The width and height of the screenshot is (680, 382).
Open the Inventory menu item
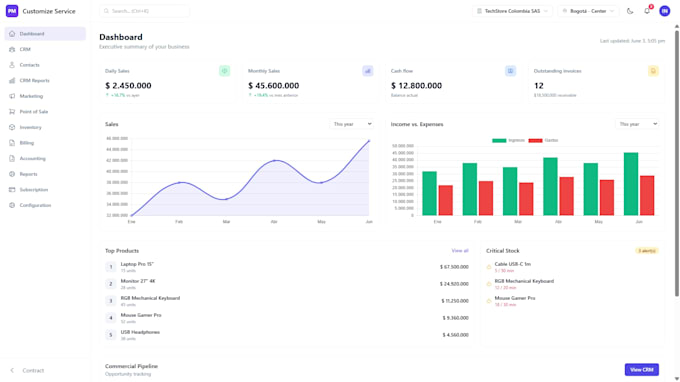45,127
